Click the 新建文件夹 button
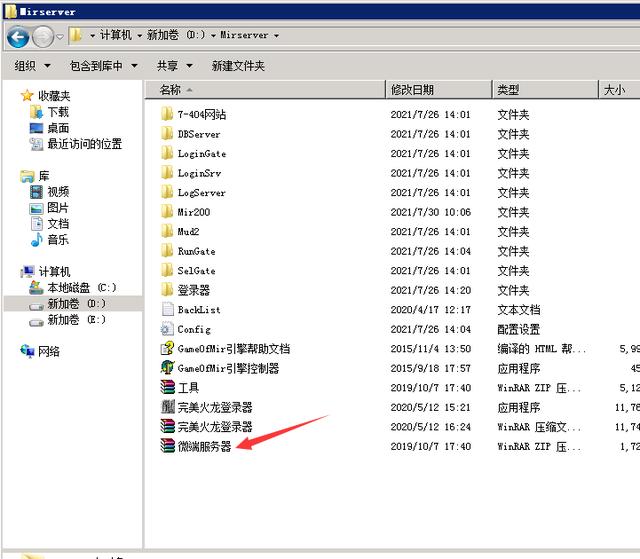Viewport: 640px width, 559px height. point(238,66)
